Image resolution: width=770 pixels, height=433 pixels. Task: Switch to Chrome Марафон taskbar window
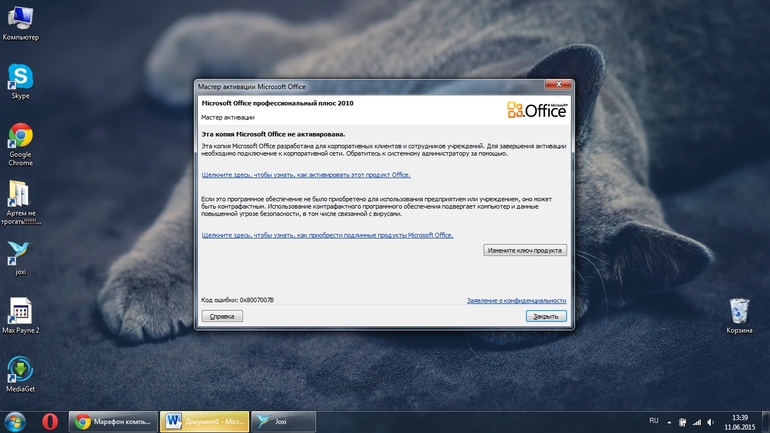click(x=113, y=422)
